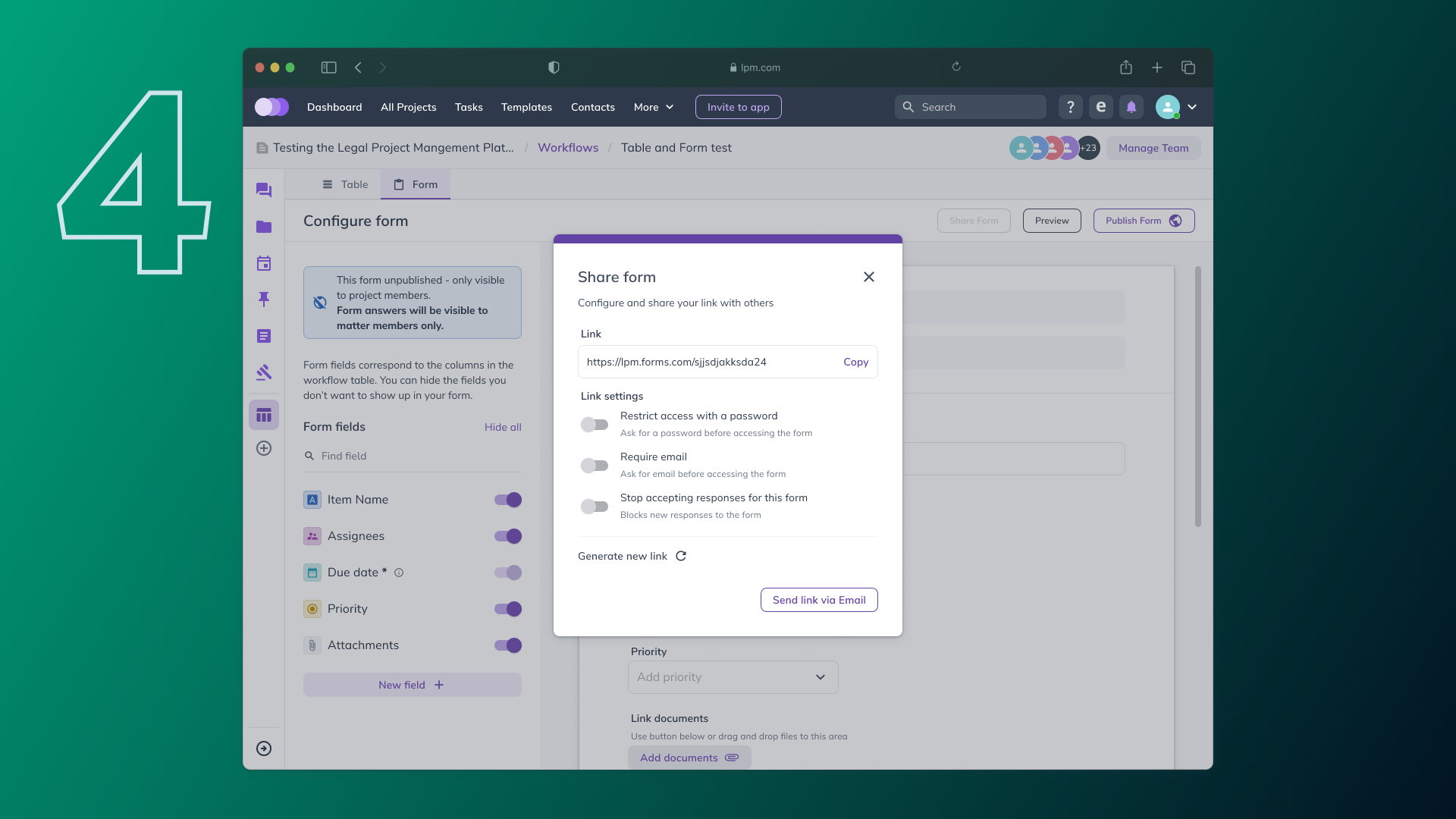Open a new browser tab with plus
The image size is (1456, 819).
[x=1157, y=67]
